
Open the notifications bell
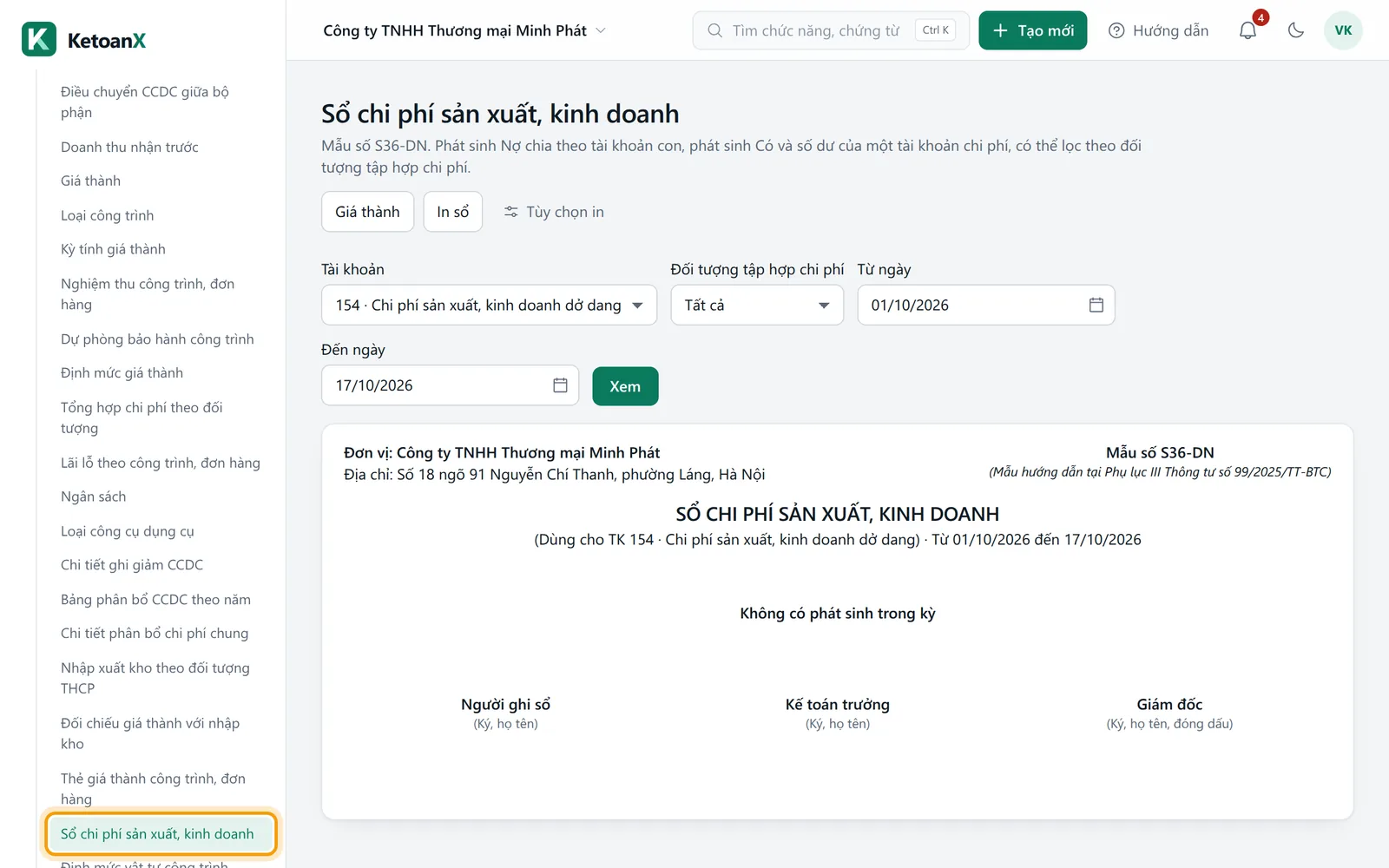point(1247,30)
